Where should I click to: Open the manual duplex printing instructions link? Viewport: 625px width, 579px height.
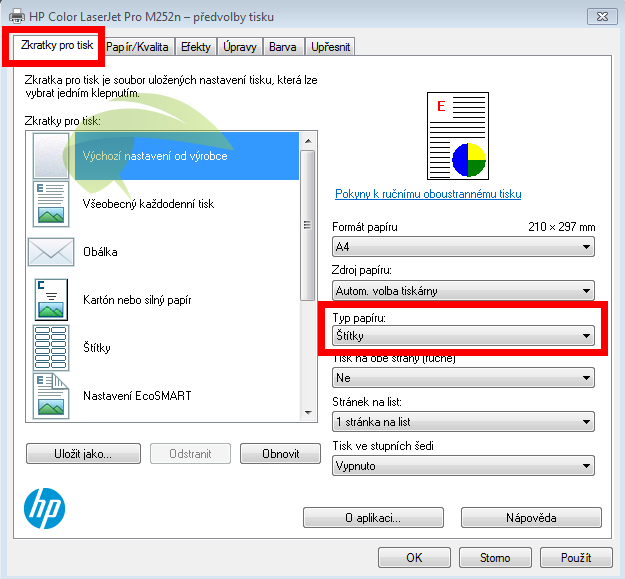428,194
